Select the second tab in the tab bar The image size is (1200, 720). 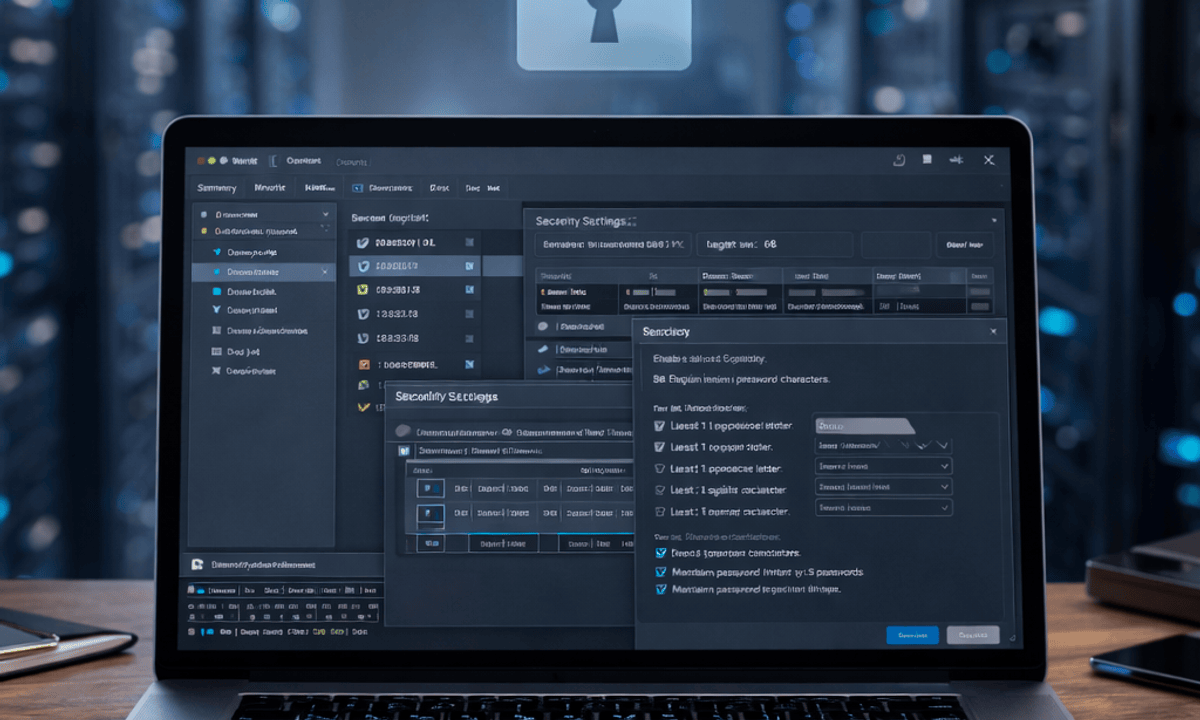[x=269, y=188]
